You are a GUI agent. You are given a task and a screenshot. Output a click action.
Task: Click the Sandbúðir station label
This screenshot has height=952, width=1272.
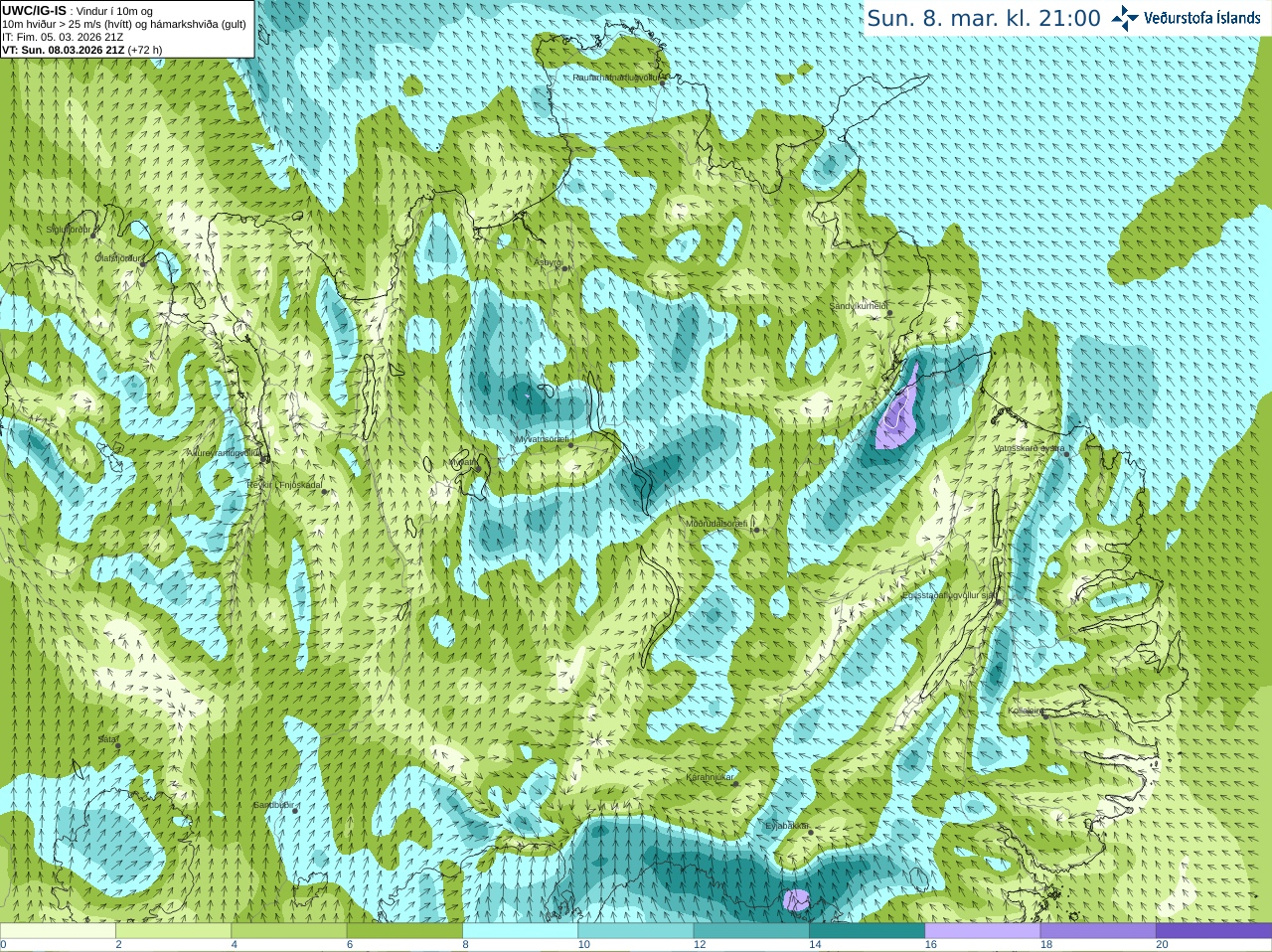[273, 804]
